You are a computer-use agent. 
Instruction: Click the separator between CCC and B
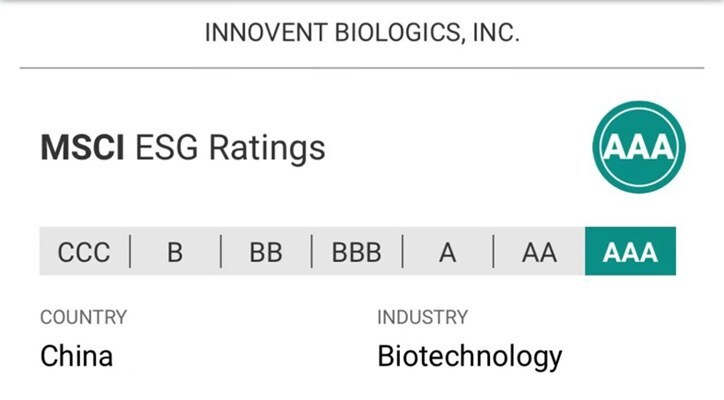[130, 252]
